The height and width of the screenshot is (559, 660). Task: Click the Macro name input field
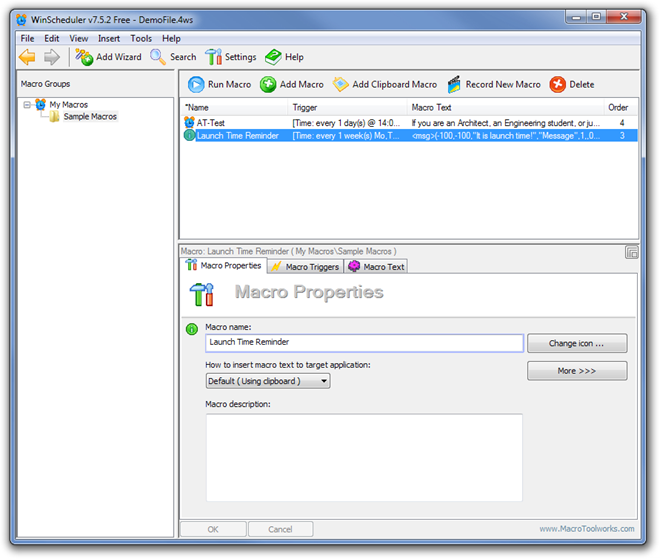pyautogui.click(x=364, y=343)
